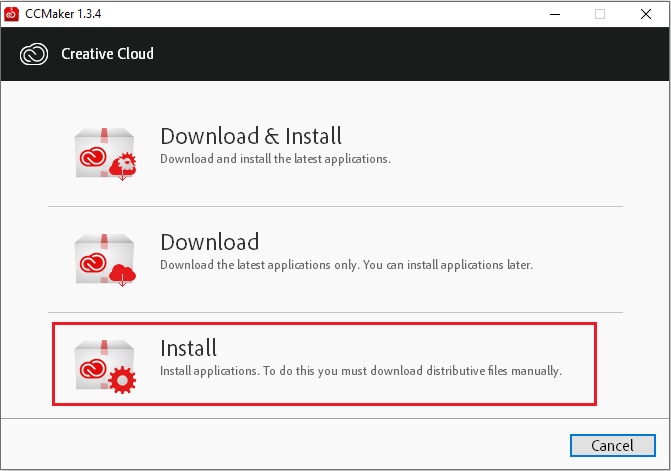This screenshot has height=471, width=671.
Task: Click the Download package icon with cloud
Action: [106, 259]
